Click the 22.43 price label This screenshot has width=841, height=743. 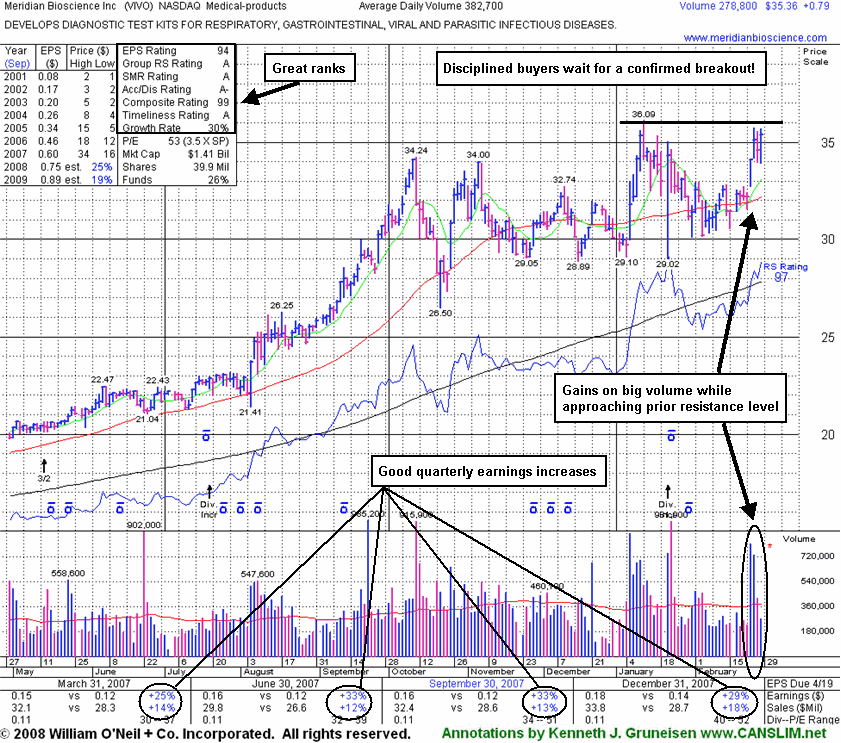[158, 380]
